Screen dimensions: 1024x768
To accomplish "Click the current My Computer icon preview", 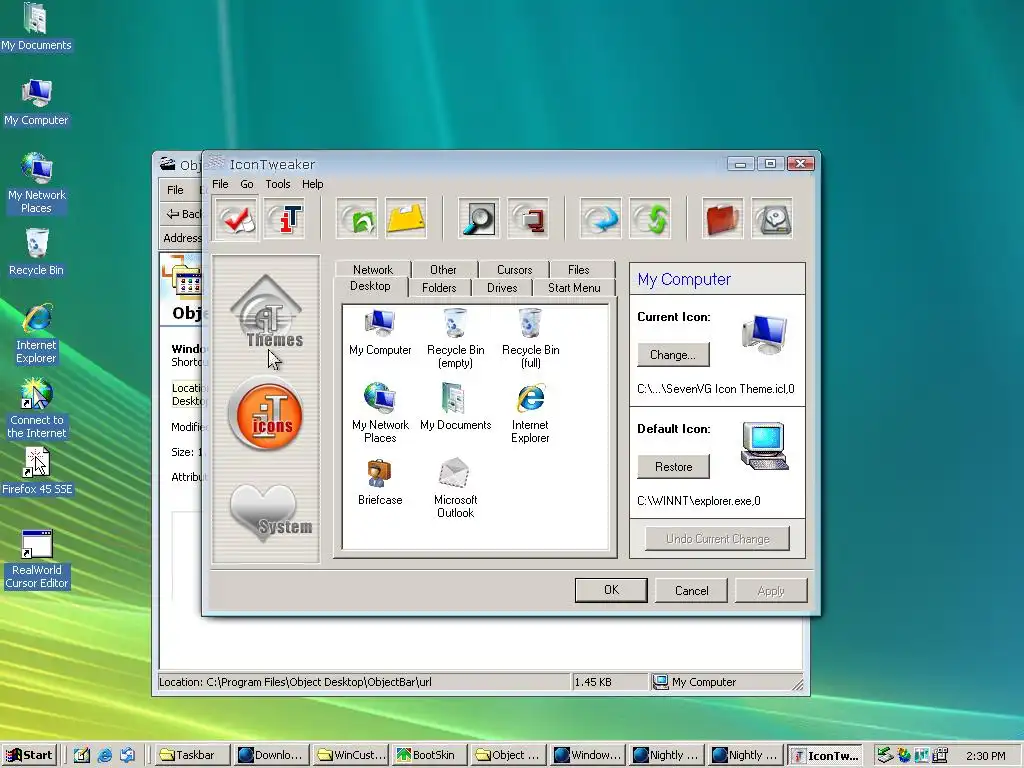I will tap(764, 334).
